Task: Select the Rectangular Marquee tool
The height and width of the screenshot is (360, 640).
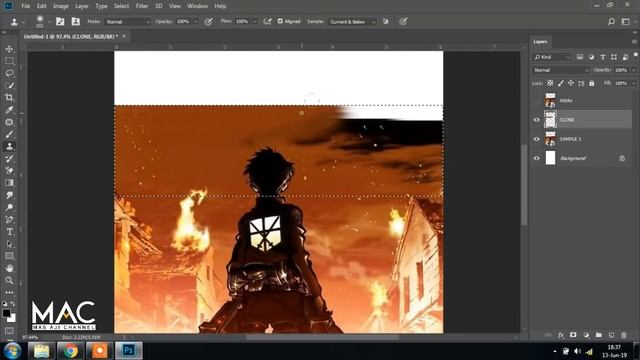Action: tap(9, 61)
